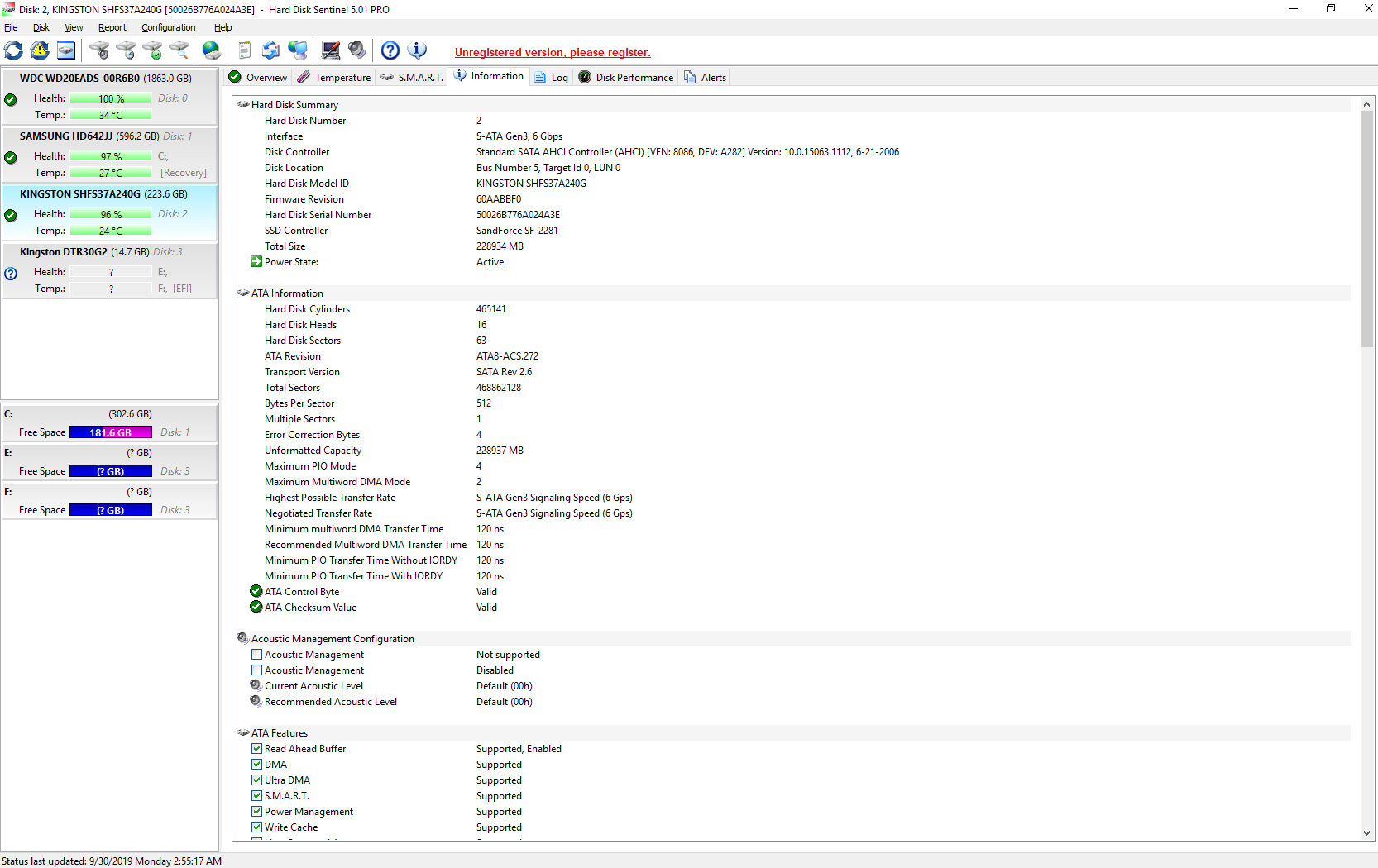Click the blue info balloon toolbar icon

tap(417, 50)
